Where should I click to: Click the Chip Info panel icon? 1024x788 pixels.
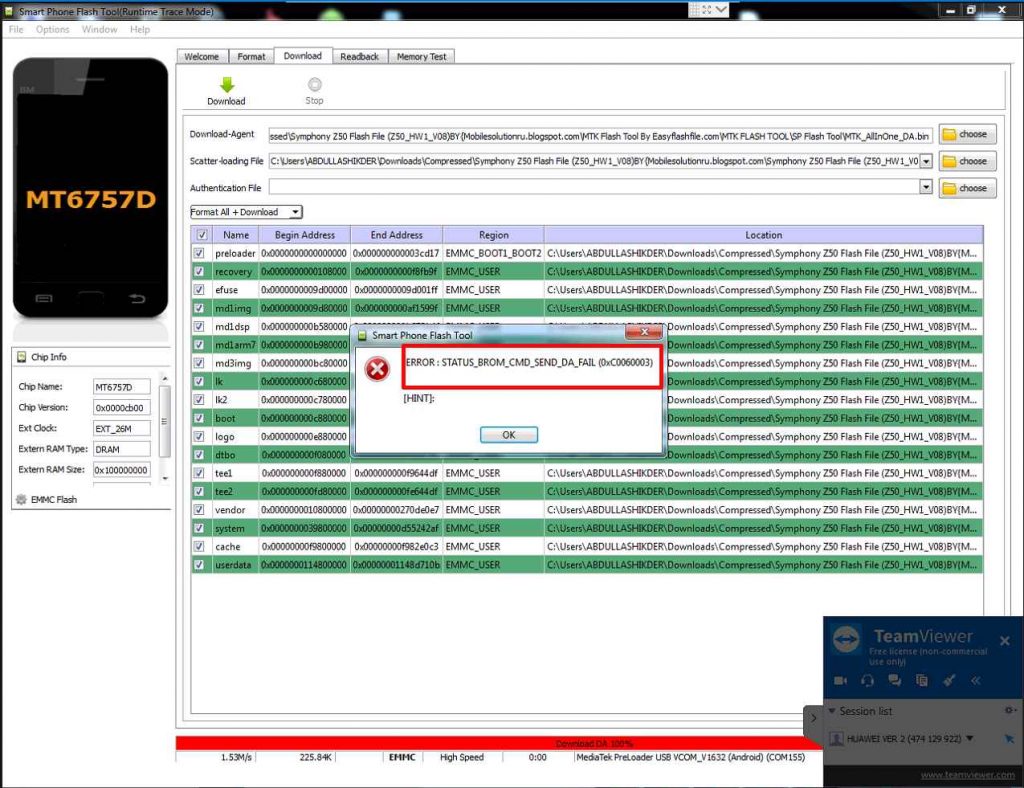pyautogui.click(x=22, y=357)
